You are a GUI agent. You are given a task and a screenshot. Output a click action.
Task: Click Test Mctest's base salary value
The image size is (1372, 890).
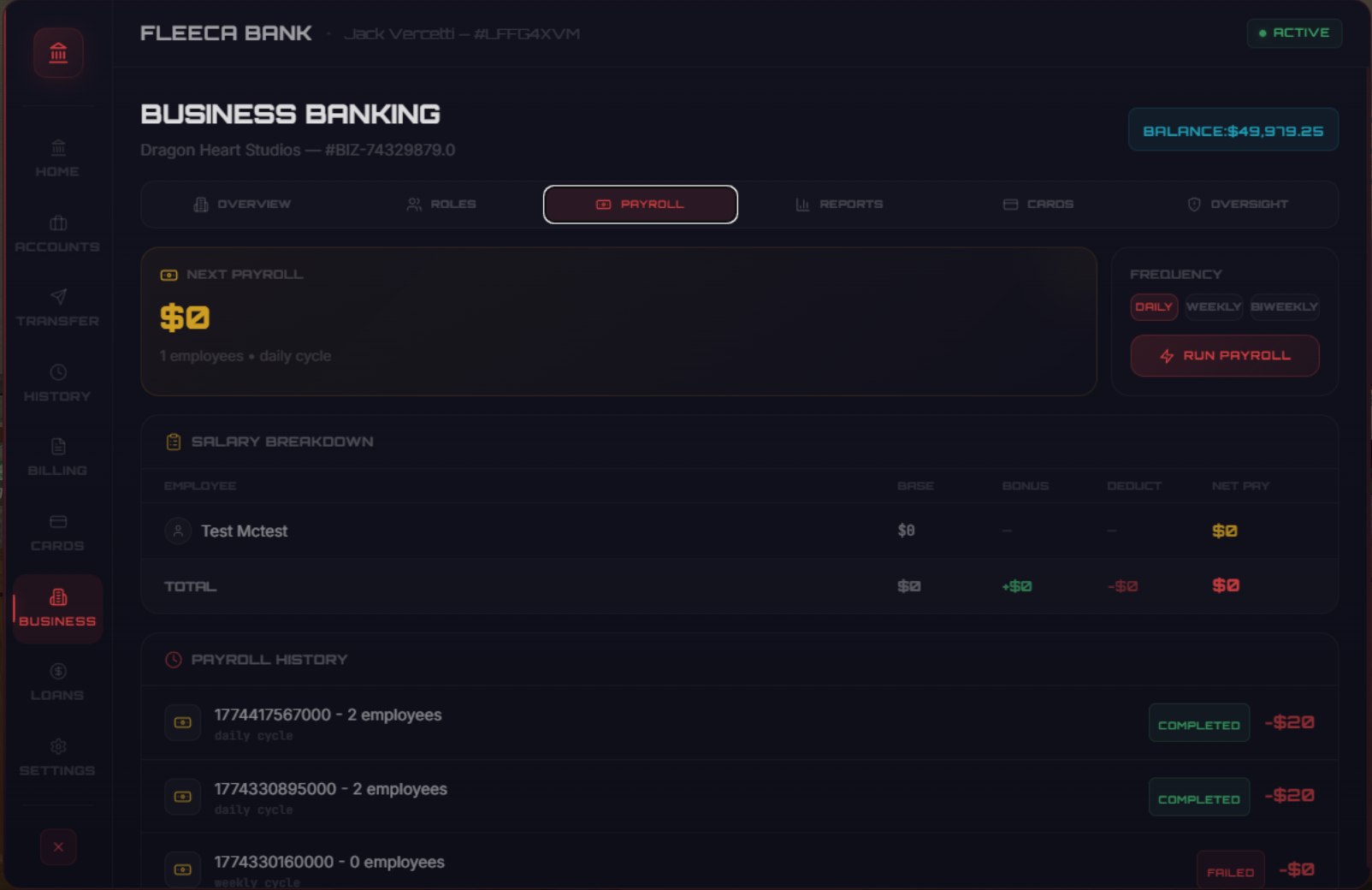tap(907, 531)
